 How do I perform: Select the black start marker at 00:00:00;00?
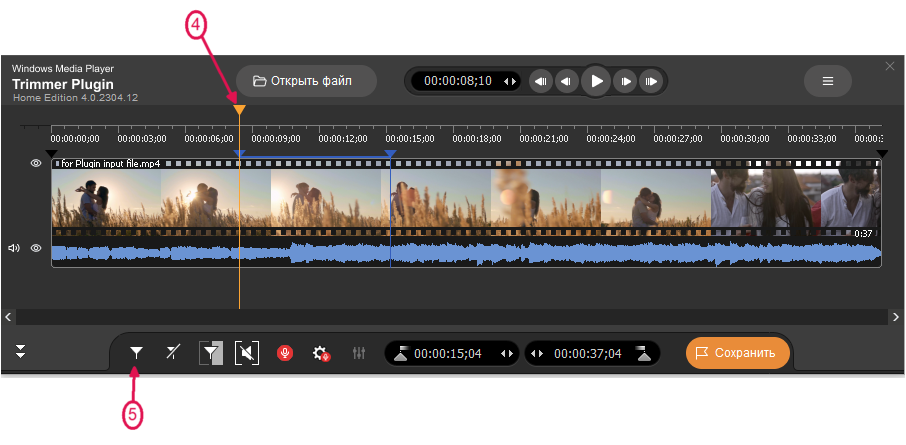[x=51, y=154]
